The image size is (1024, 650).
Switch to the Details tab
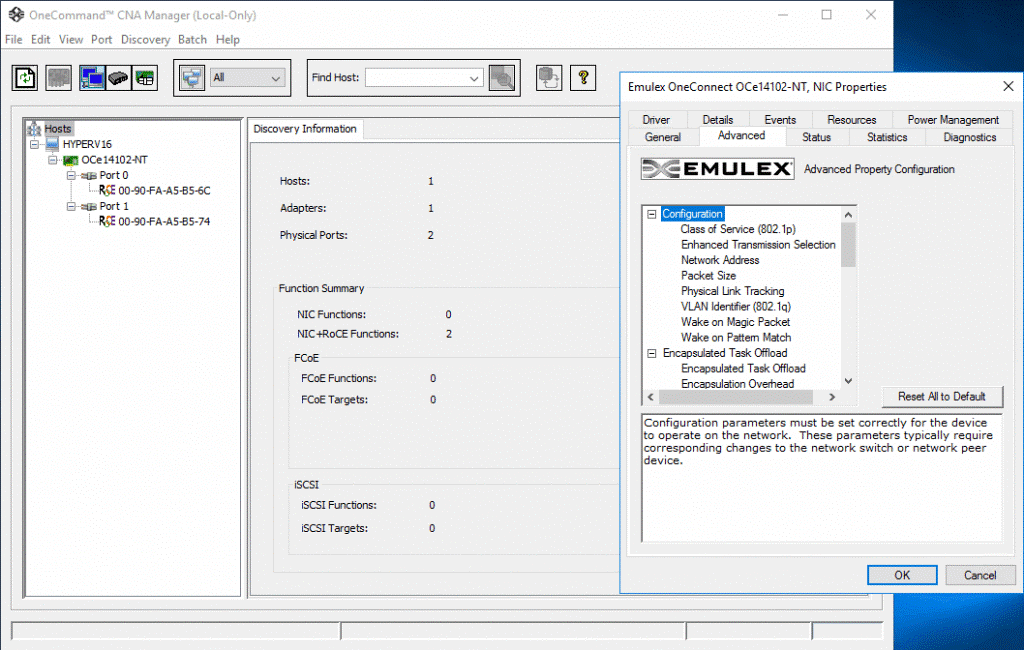[x=718, y=120]
